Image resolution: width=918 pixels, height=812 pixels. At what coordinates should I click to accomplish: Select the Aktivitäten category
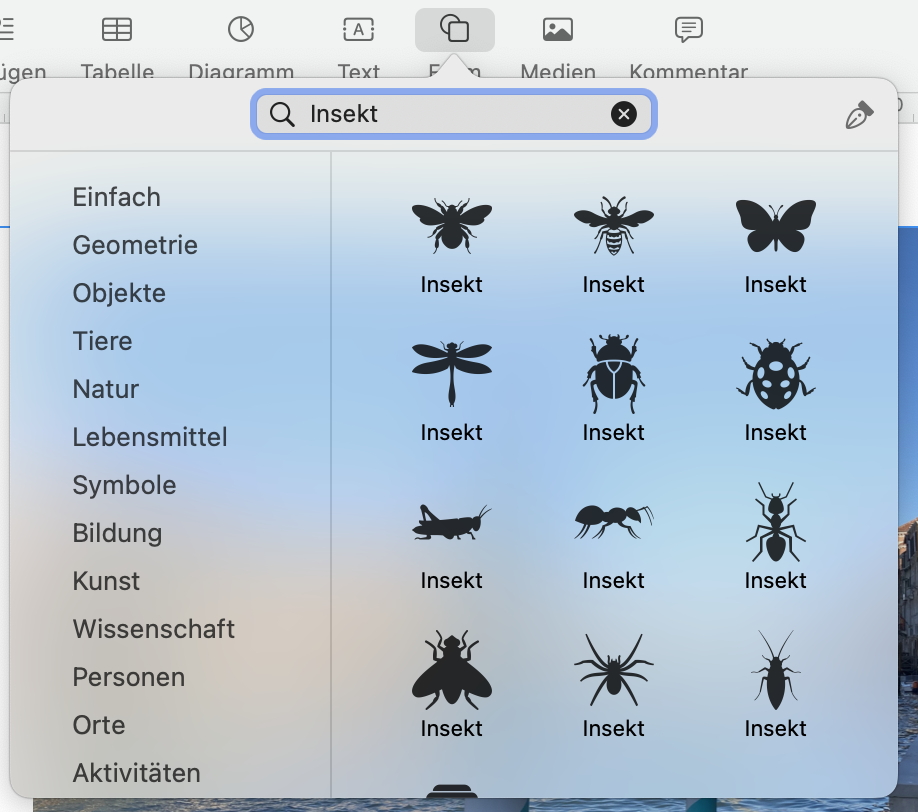click(x=136, y=773)
